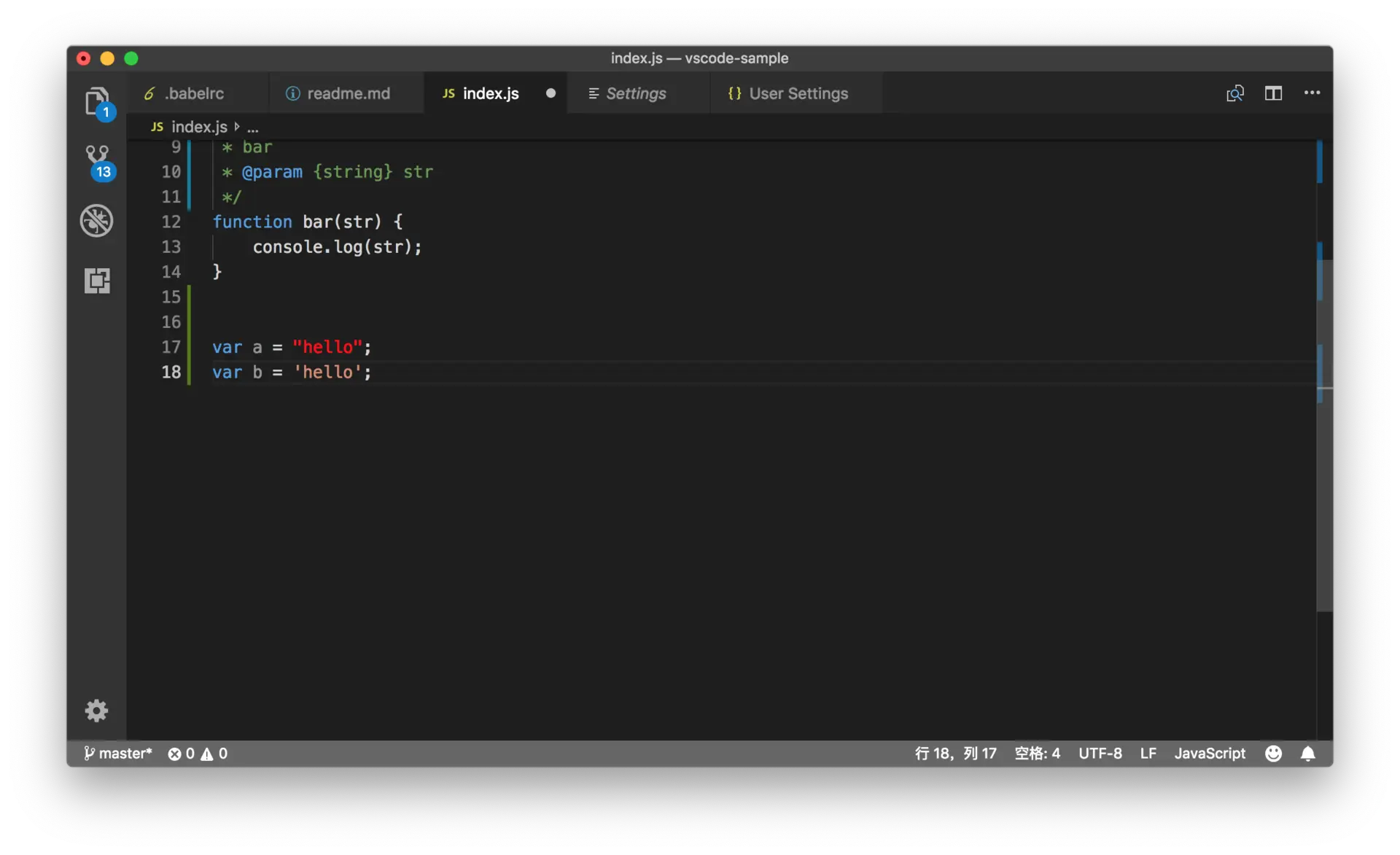Viewport: 1400px width, 855px height.
Task: Open the Manage gear menu
Action: 96,710
